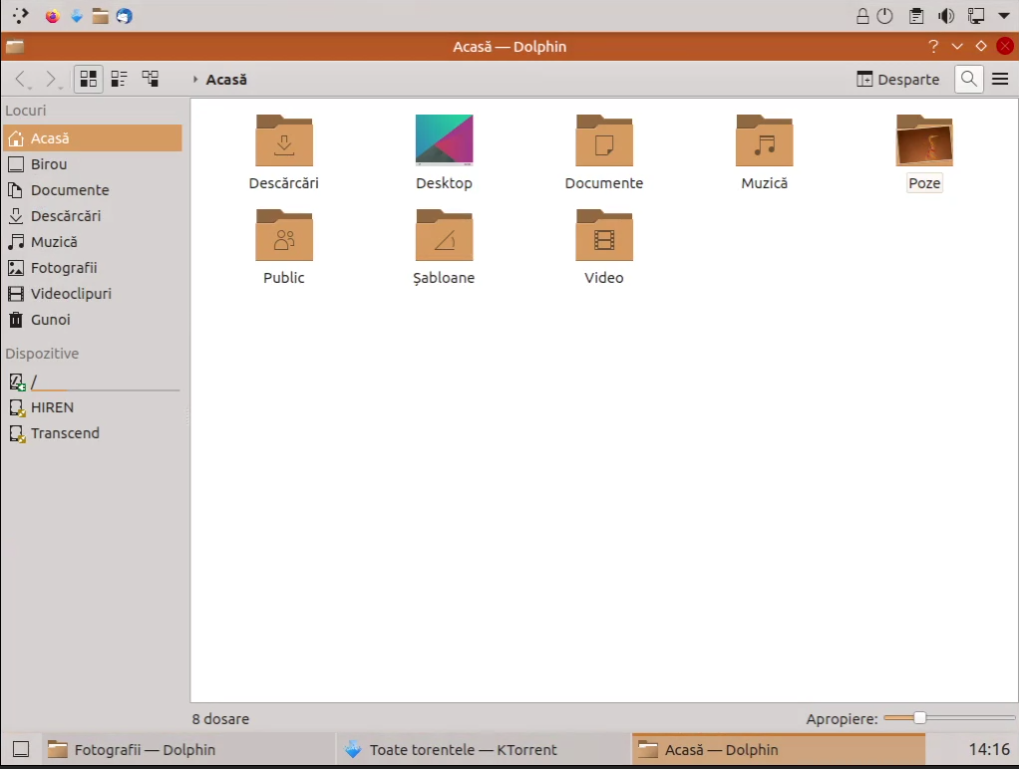The image size is (1019, 769).
Task: Open Fotografii in Places sidebar
Action: click(93, 268)
